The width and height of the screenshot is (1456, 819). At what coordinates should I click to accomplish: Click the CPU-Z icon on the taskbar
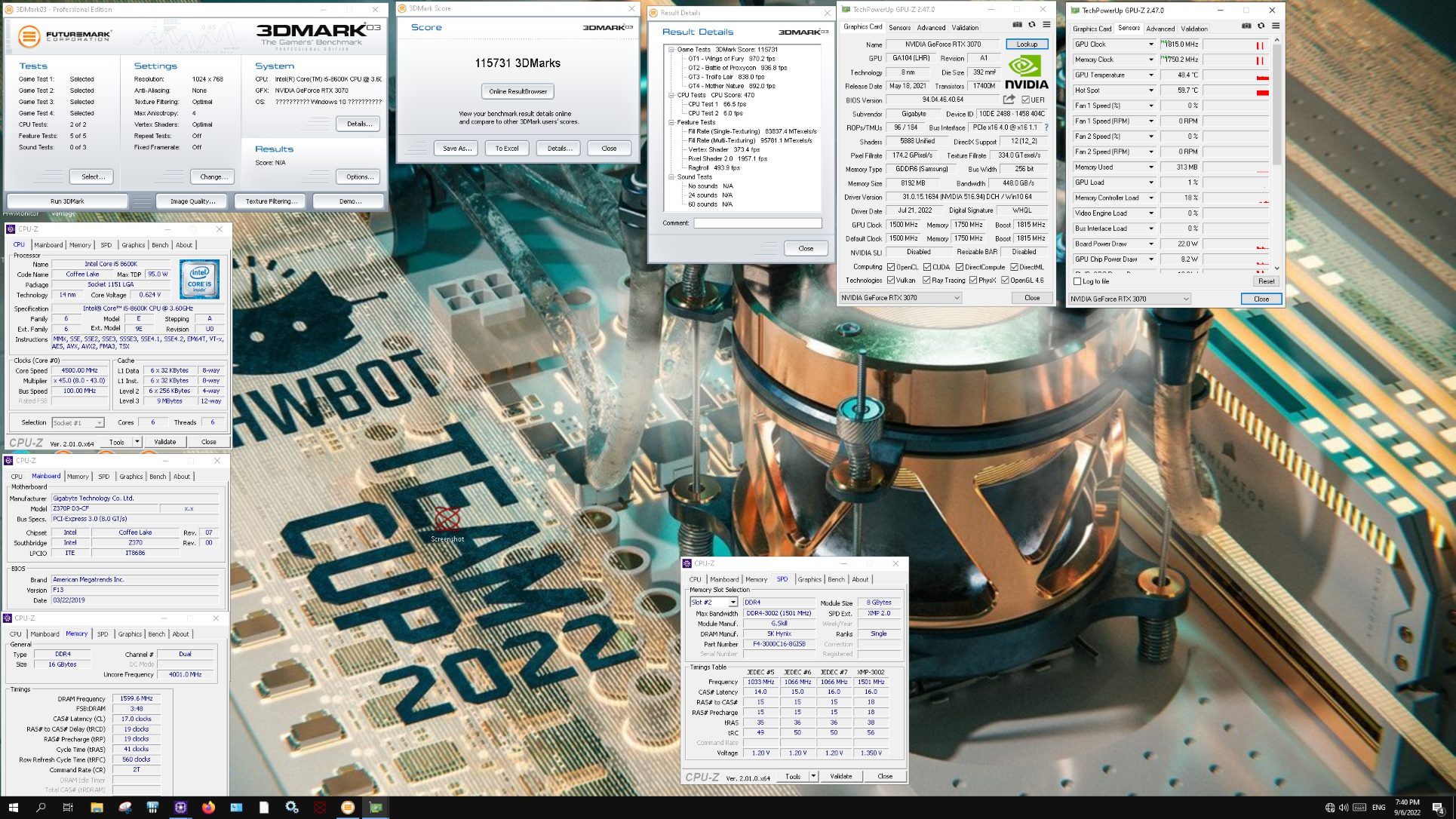pos(180,808)
